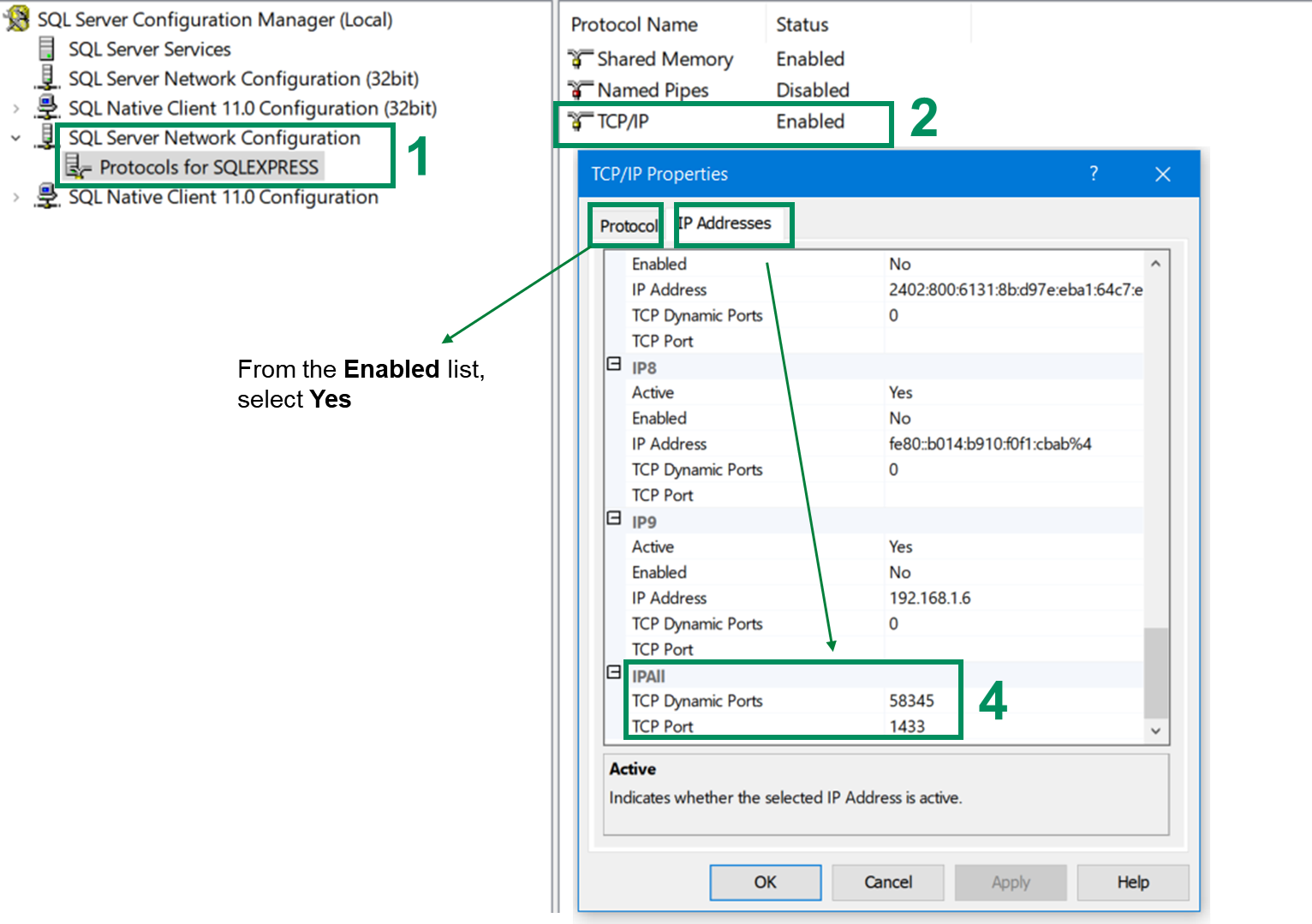Click the Named Pipes protocol icon
This screenshot has width=1312, height=924.
click(581, 90)
